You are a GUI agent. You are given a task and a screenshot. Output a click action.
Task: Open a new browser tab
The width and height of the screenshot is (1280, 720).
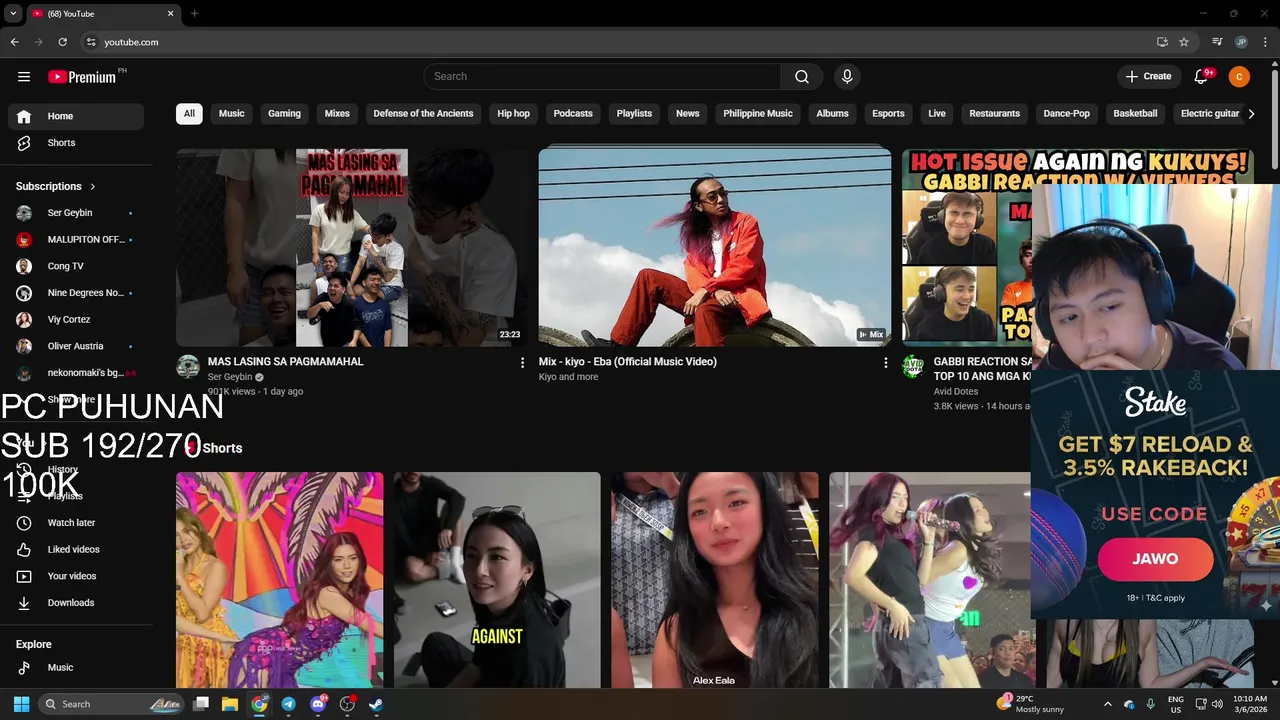click(194, 14)
